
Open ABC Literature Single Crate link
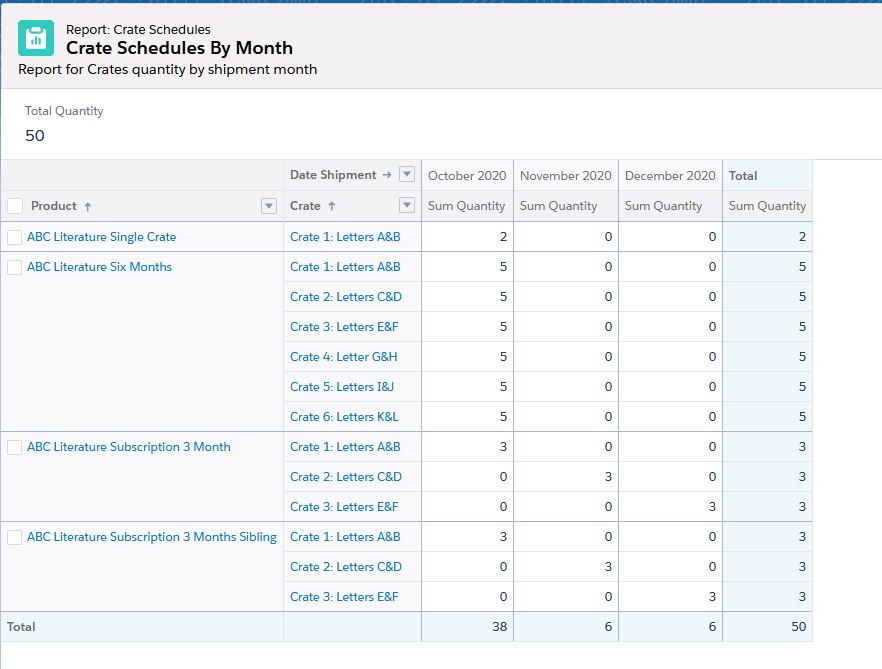pos(101,237)
